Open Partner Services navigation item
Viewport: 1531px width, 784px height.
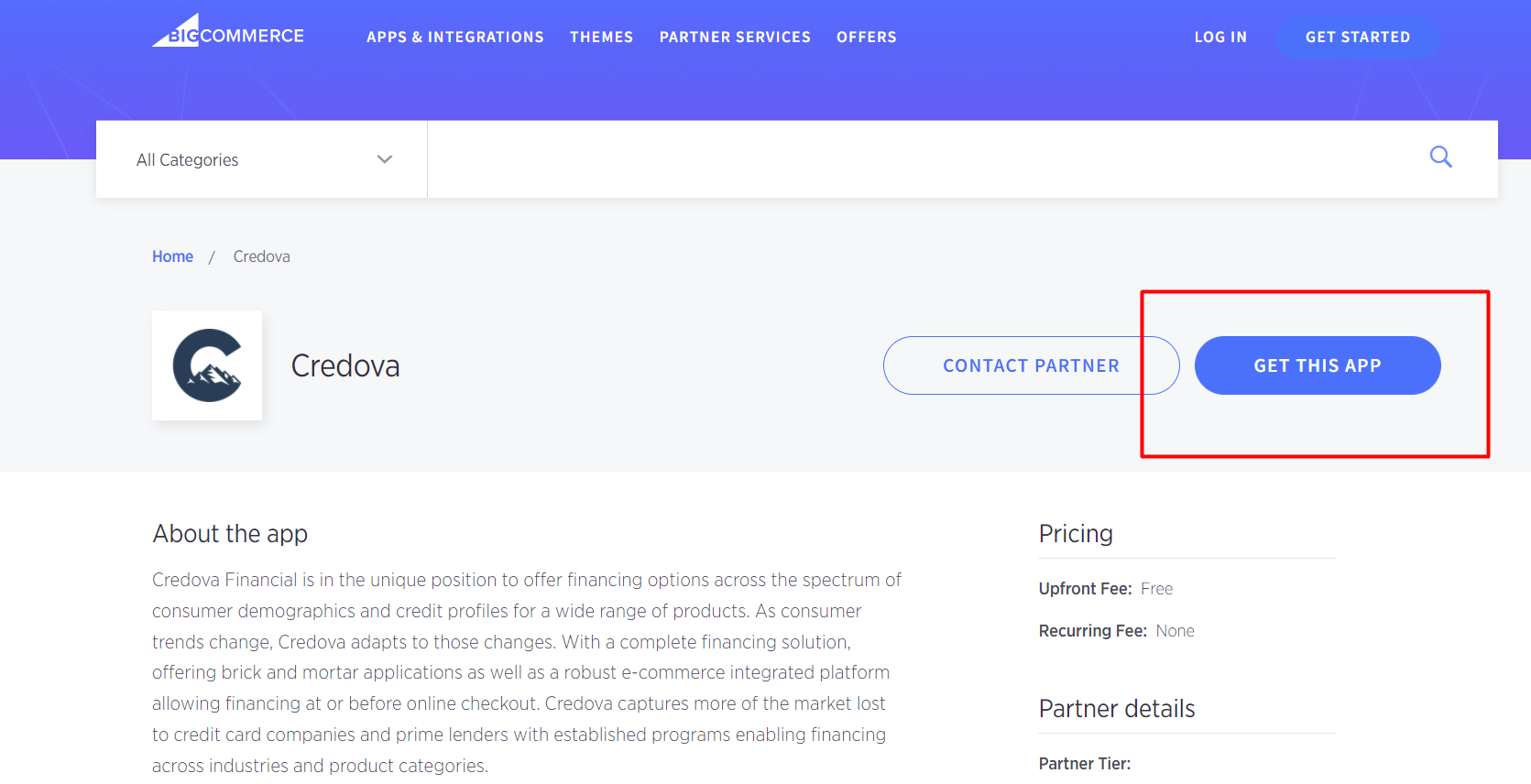735,37
